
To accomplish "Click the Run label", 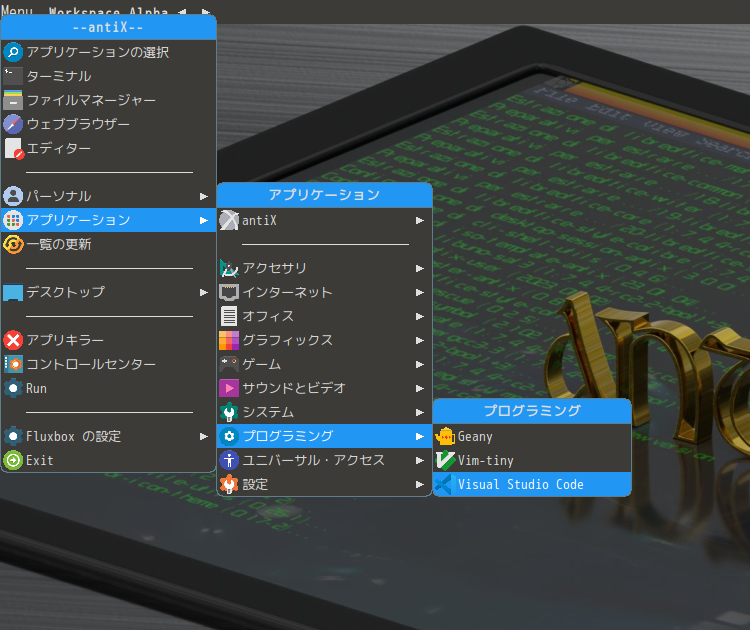I will point(36,388).
